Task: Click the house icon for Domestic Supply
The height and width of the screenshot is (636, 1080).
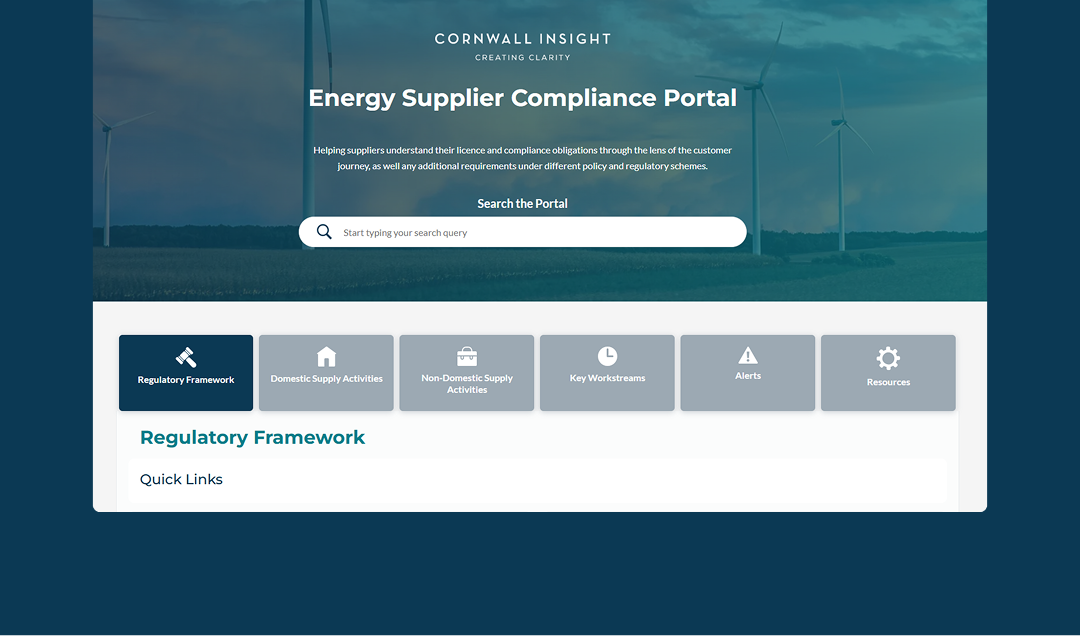Action: (x=326, y=357)
